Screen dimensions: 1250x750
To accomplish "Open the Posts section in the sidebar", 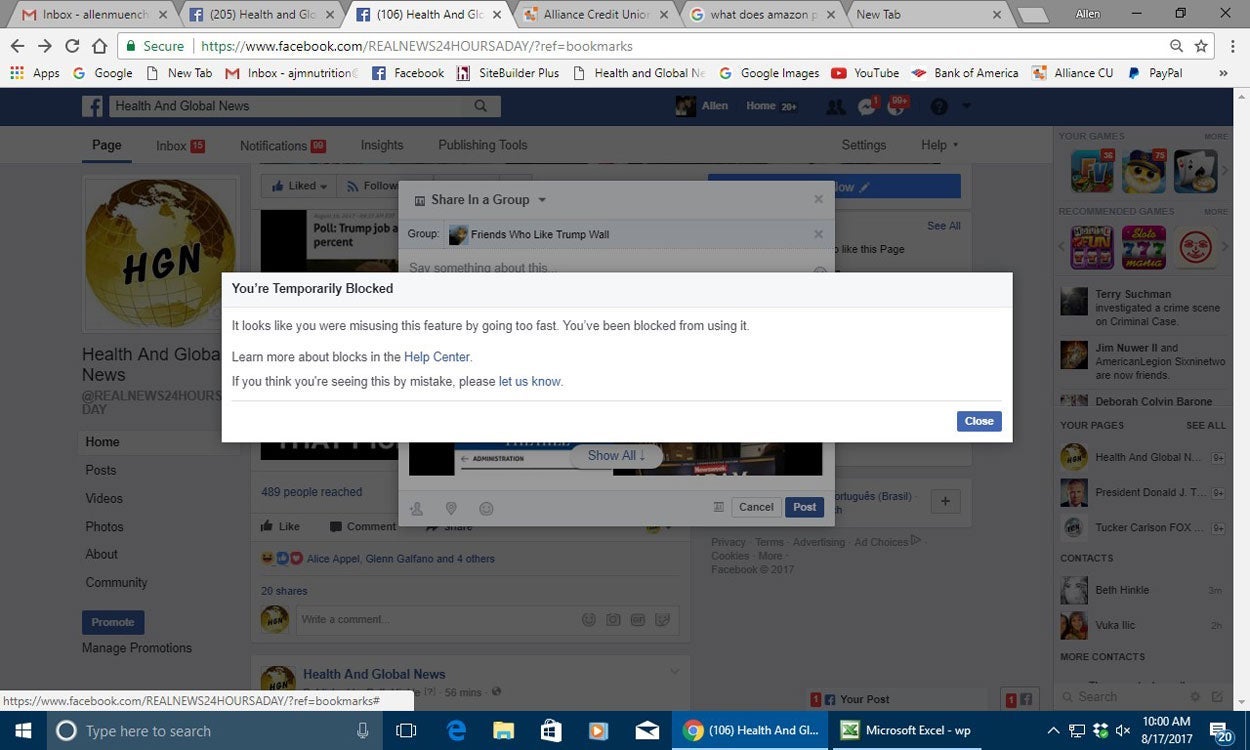I will (101, 470).
